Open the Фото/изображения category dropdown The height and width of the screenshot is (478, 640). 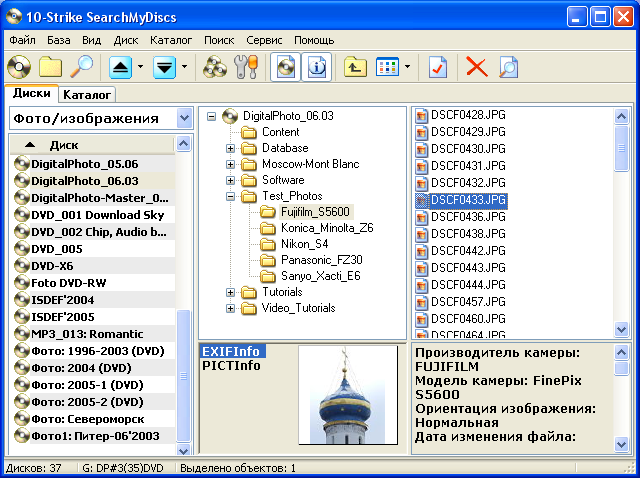(183, 118)
